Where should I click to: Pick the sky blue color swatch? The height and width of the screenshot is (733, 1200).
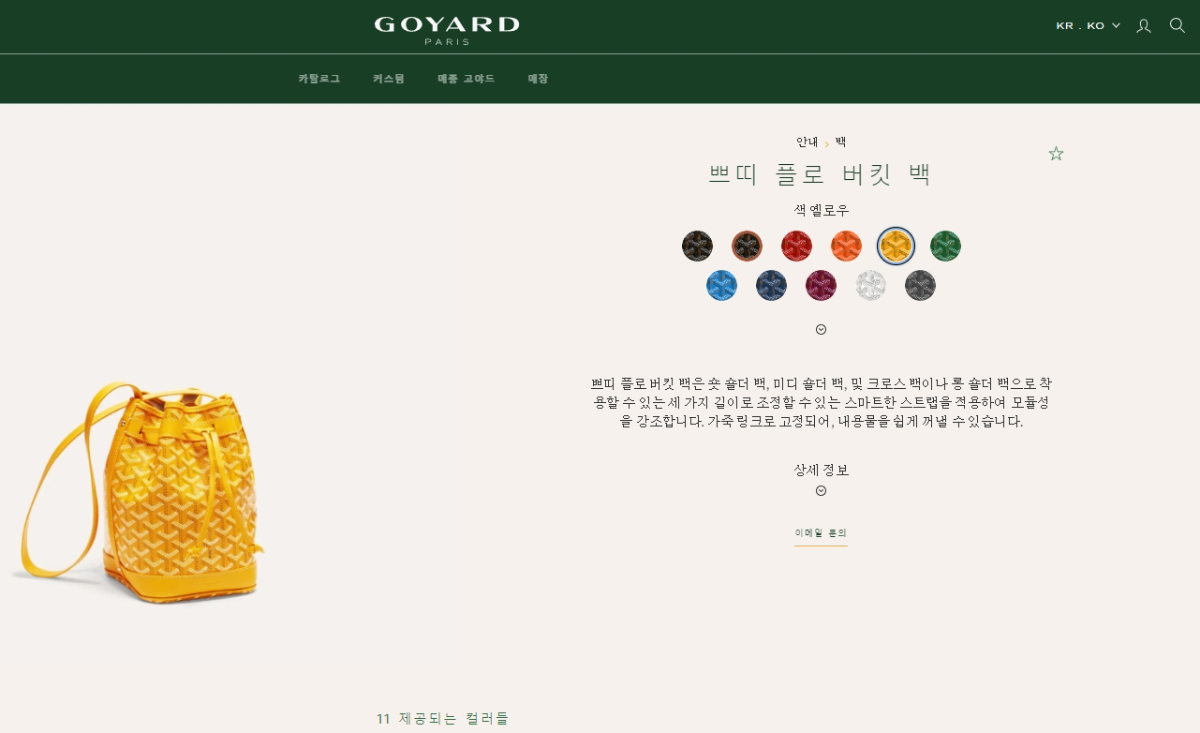(x=722, y=286)
